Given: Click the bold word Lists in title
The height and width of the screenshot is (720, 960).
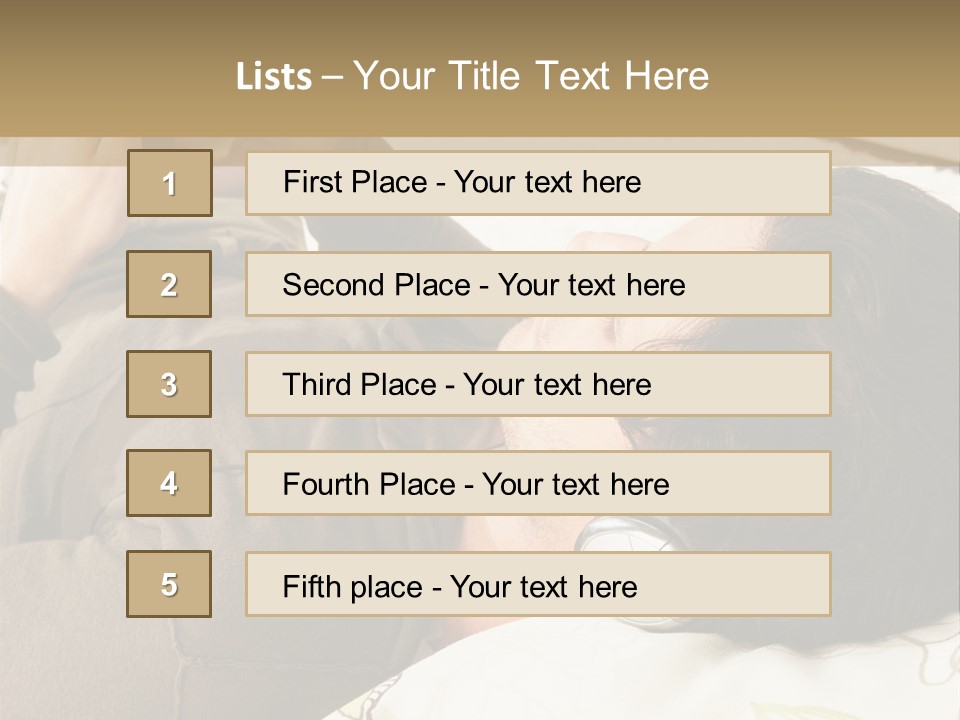Looking at the screenshot, I should (x=274, y=77).
